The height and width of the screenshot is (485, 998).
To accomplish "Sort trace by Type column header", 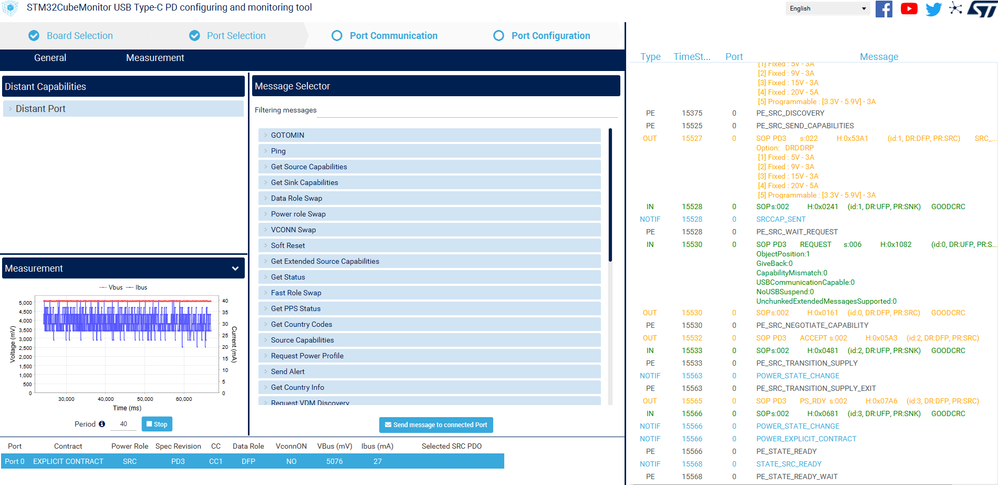I will coord(650,57).
